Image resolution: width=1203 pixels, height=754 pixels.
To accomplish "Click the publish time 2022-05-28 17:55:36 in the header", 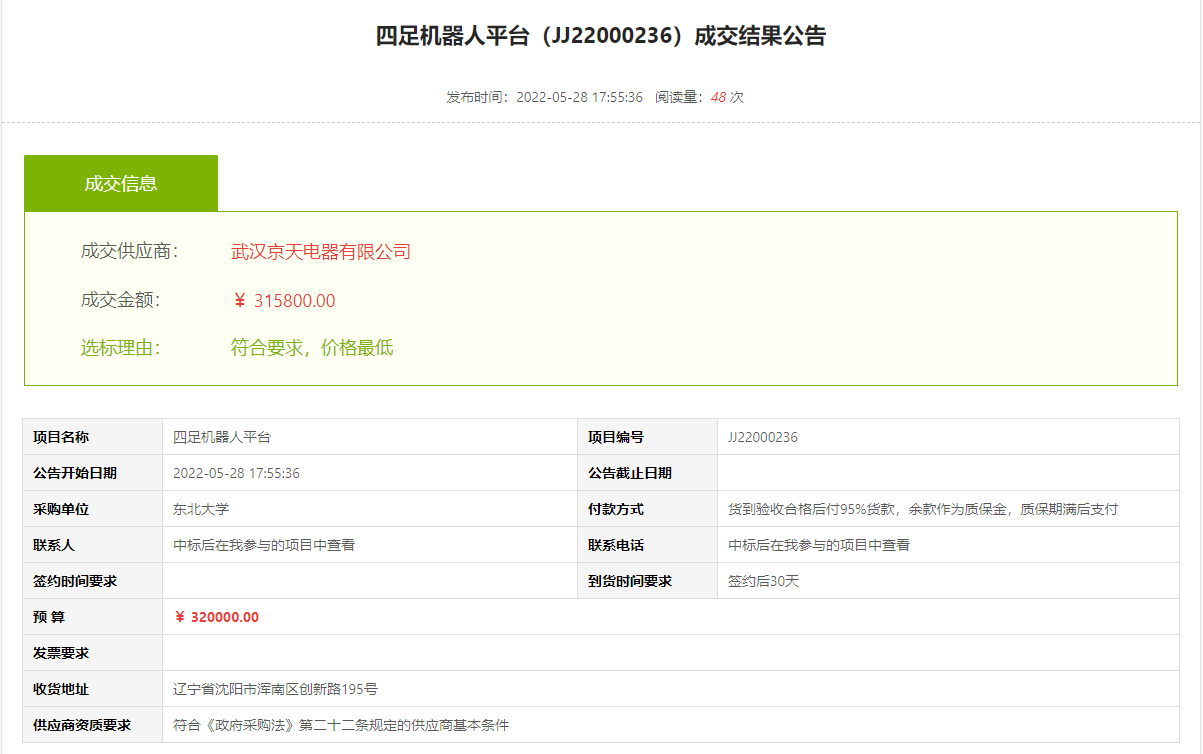I will coord(580,97).
